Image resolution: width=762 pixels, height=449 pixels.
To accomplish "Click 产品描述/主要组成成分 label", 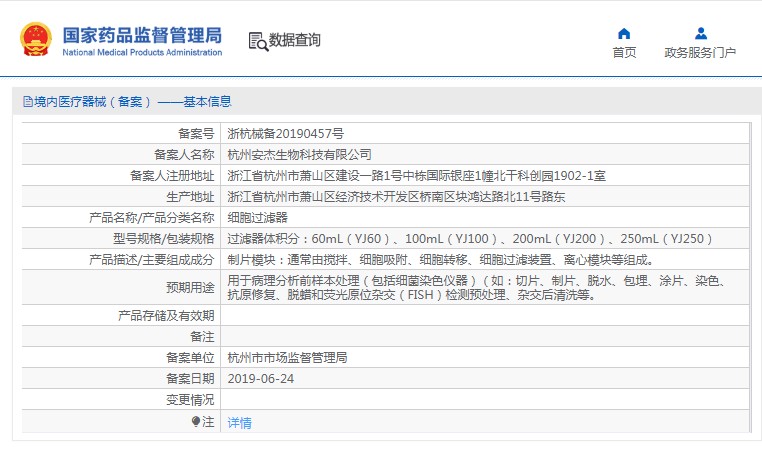I will 152,260.
